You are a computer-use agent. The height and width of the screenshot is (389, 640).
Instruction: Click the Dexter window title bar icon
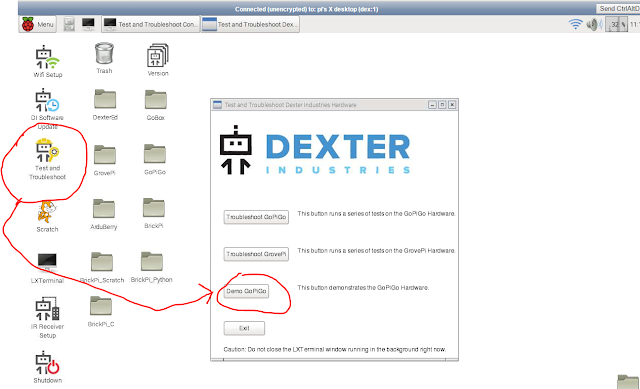218,105
